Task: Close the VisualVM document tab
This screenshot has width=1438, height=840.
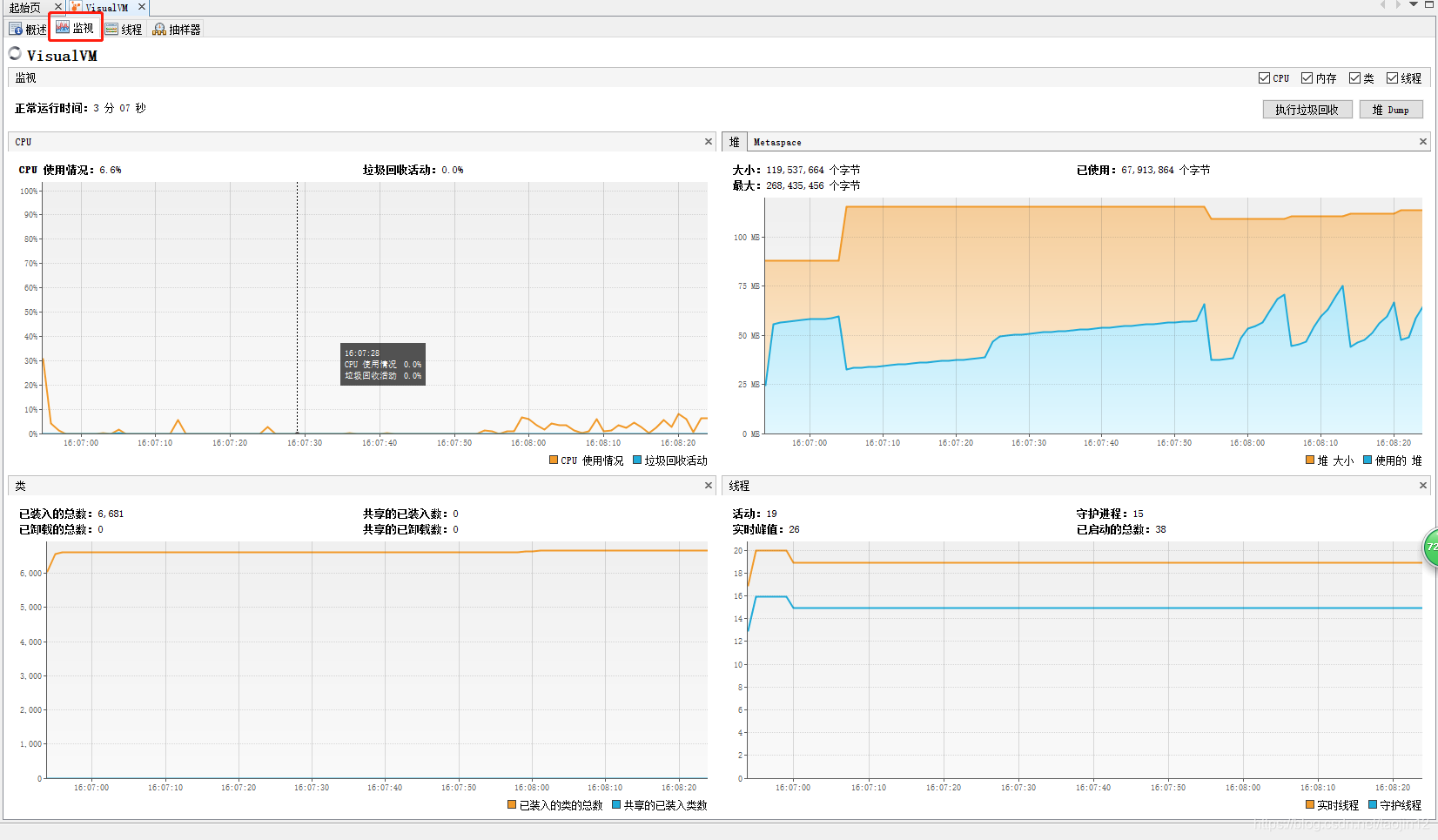Action: coord(142,6)
